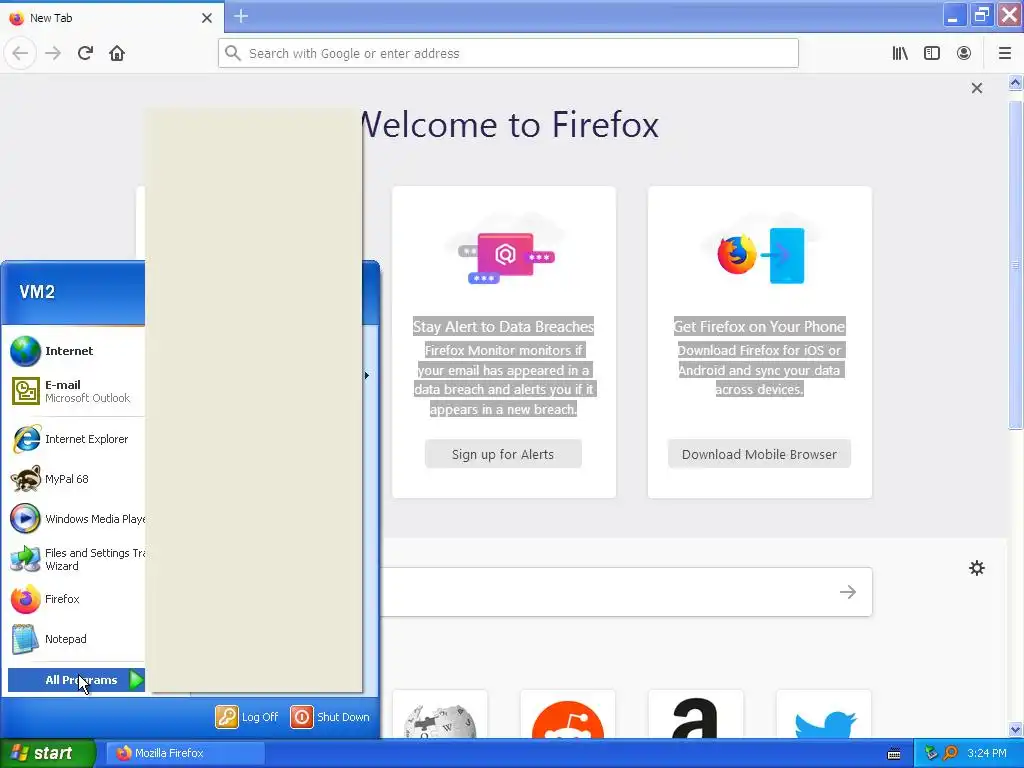The image size is (1024, 768).
Task: Dismiss the Welcome to Firefox panel
Action: point(977,88)
